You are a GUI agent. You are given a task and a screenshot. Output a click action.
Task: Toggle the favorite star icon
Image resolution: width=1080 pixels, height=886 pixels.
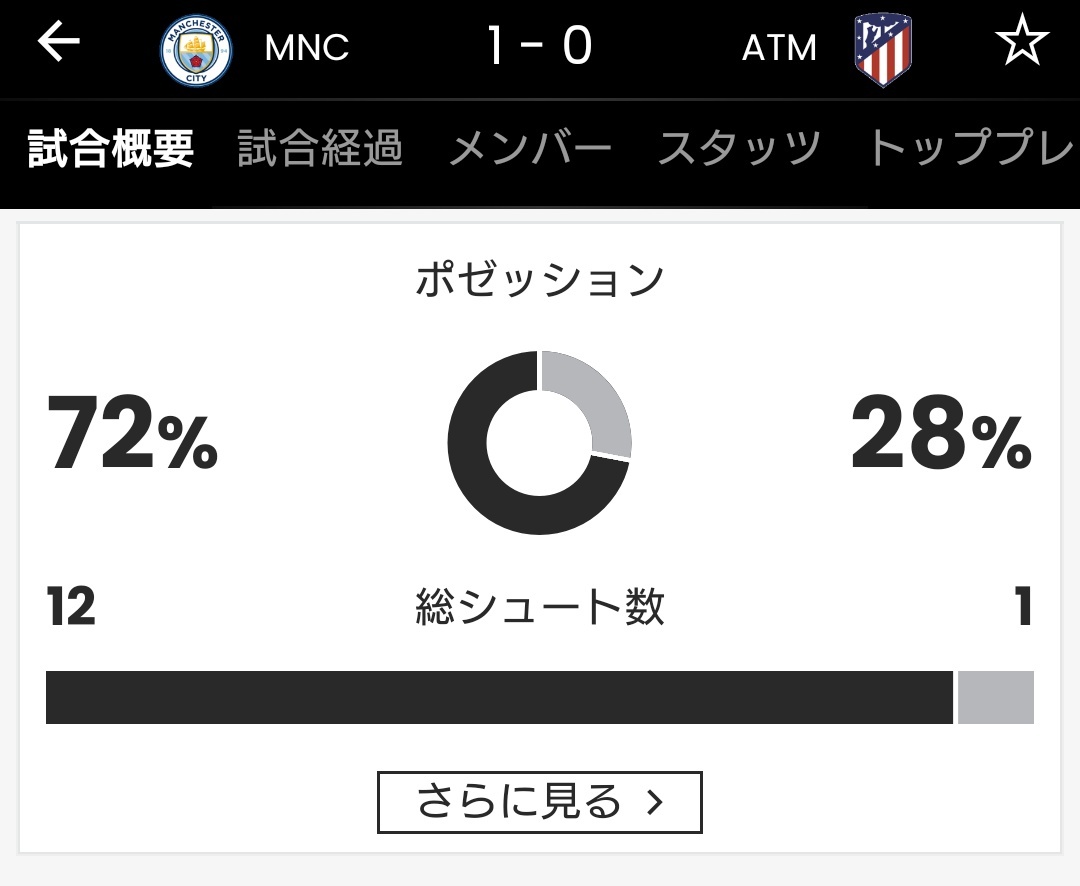[1022, 39]
